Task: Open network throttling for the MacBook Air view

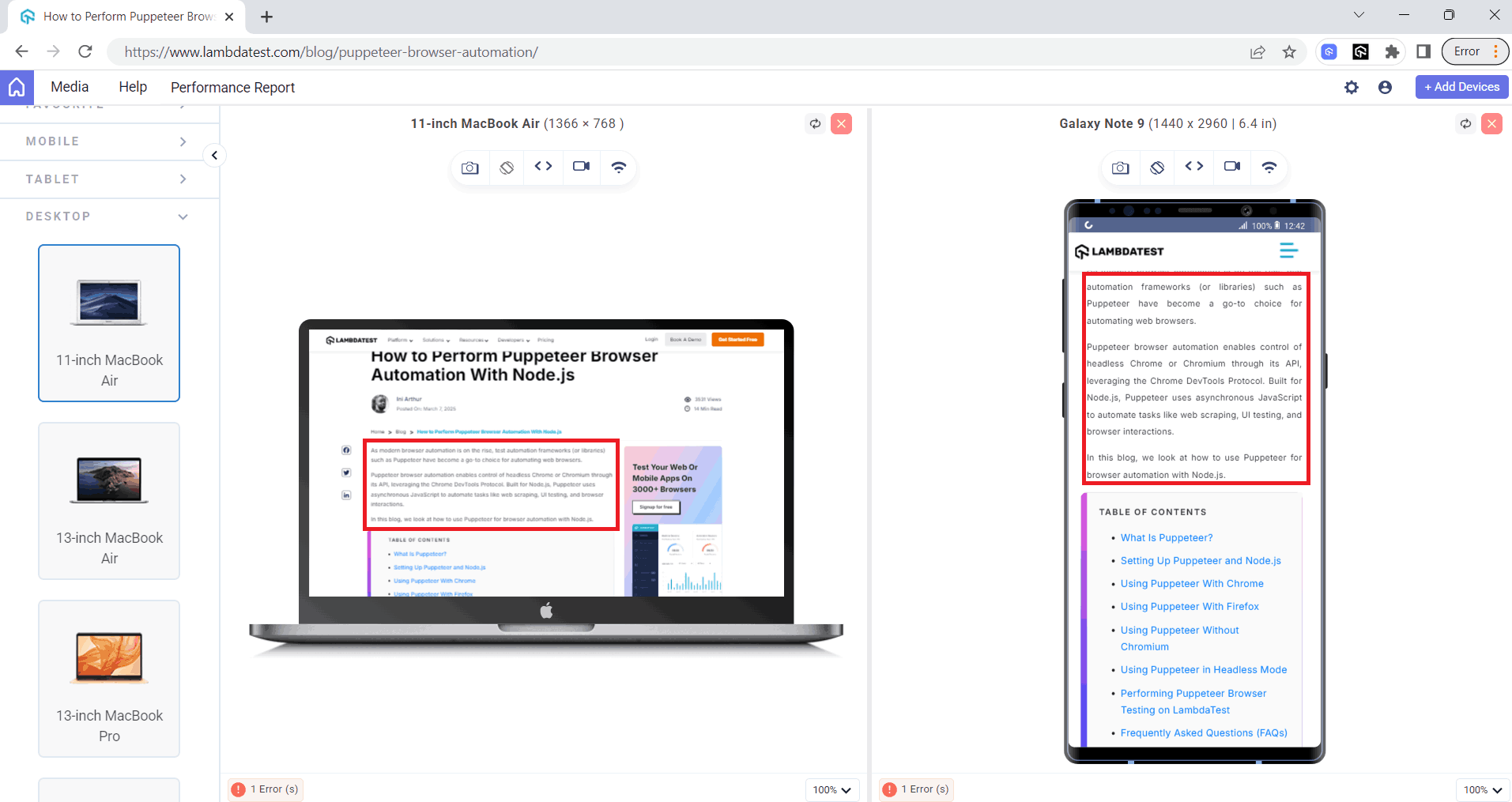Action: click(619, 168)
